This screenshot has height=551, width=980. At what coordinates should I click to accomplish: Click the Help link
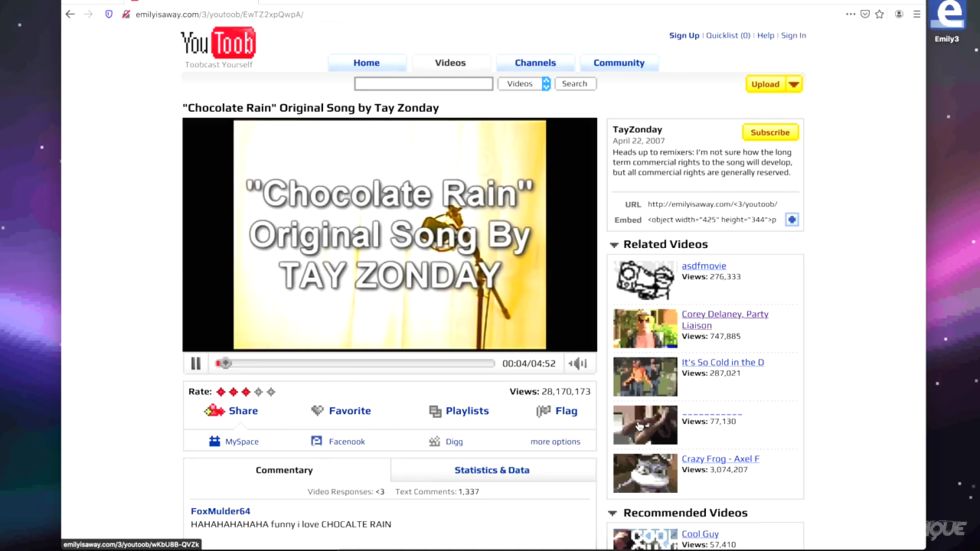click(766, 36)
